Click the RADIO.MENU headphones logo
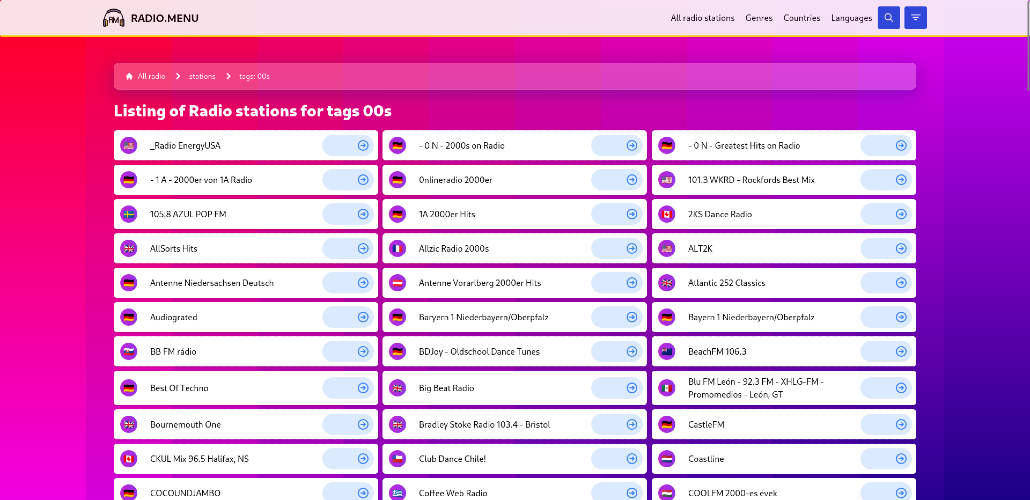The image size is (1030, 500). 114,18
